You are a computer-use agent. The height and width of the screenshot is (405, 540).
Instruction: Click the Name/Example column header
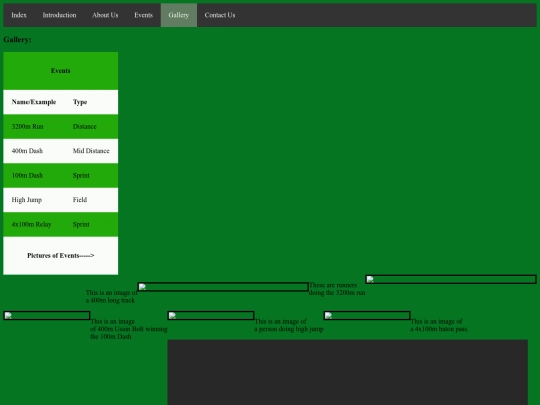pyautogui.click(x=34, y=102)
